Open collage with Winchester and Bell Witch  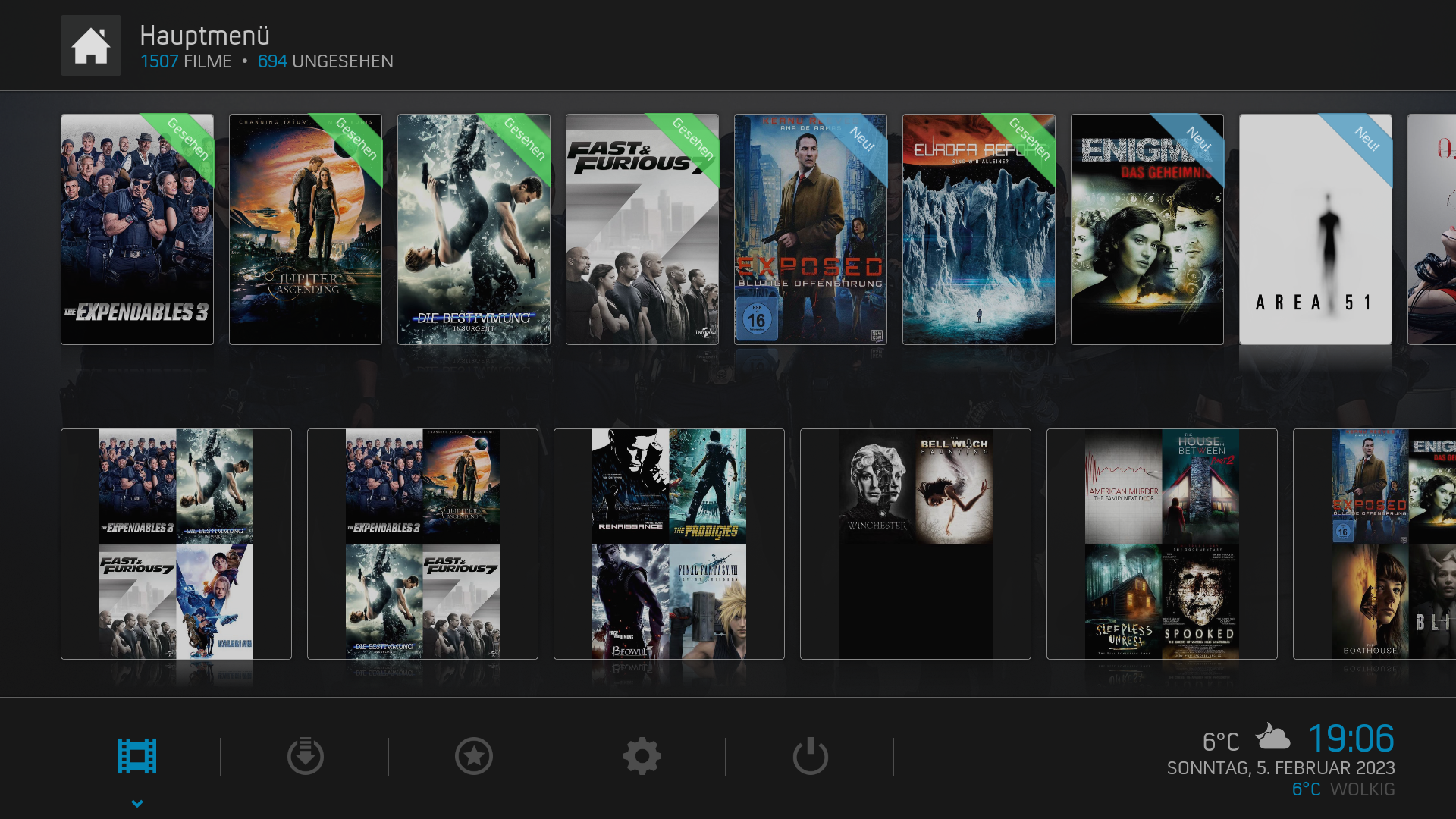click(x=915, y=544)
